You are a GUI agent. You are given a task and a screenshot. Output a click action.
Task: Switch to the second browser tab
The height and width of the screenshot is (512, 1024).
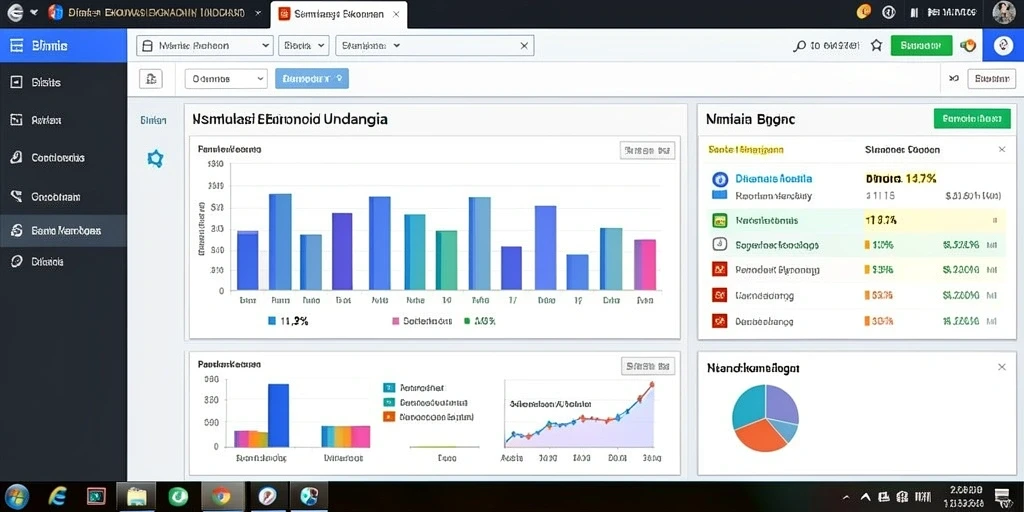coord(338,14)
